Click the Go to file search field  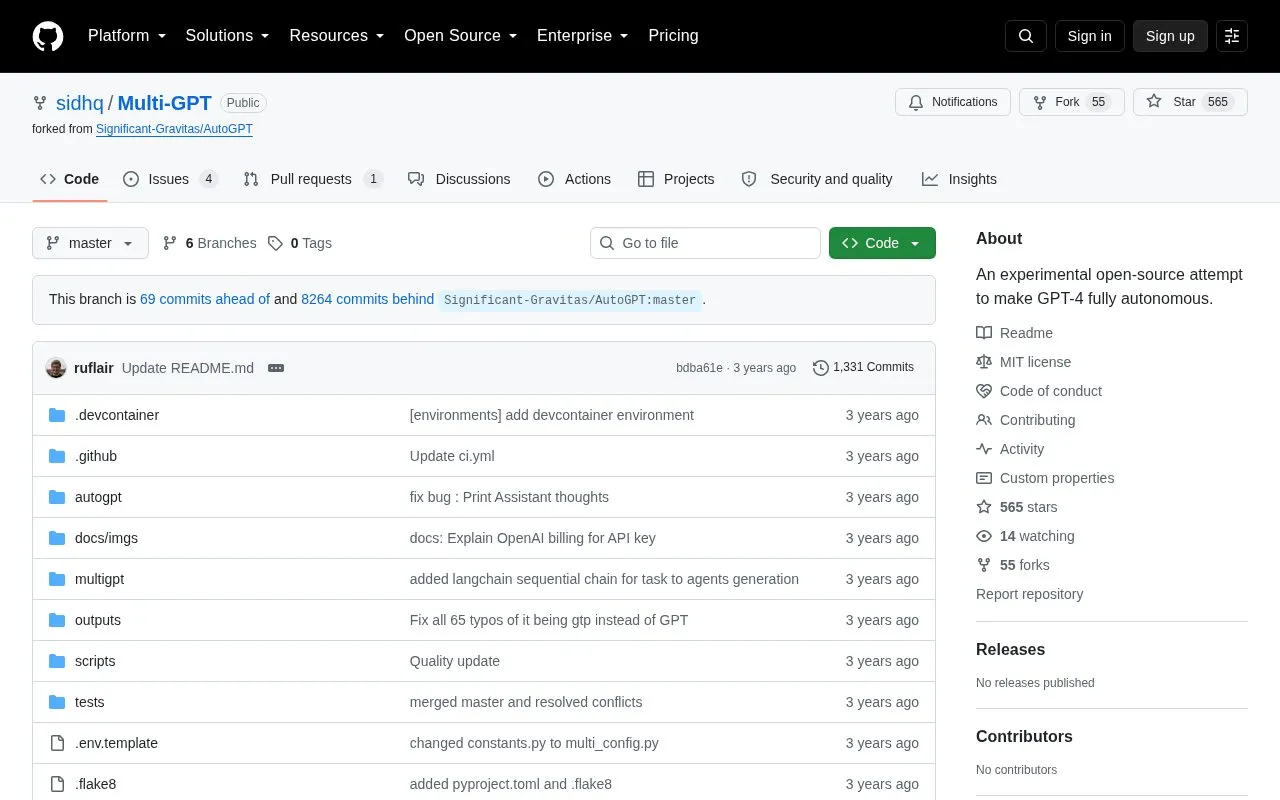tap(705, 243)
